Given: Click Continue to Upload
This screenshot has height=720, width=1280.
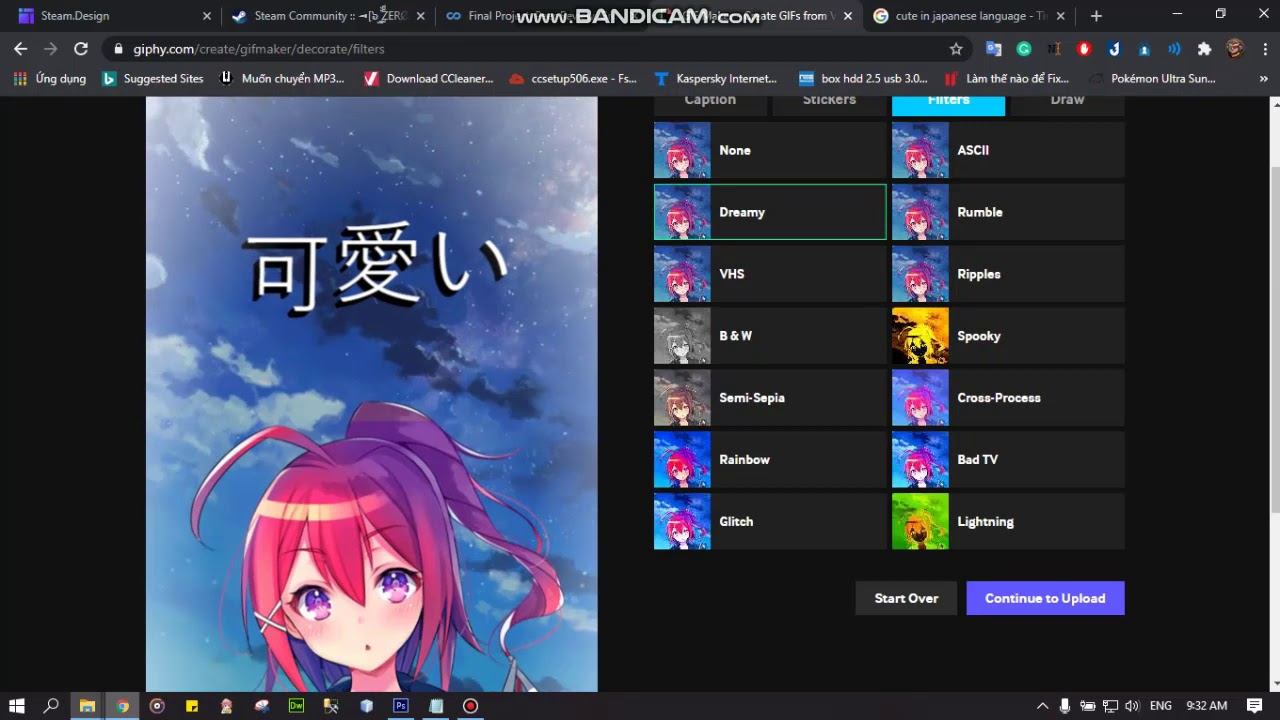Looking at the screenshot, I should pos(1045,598).
